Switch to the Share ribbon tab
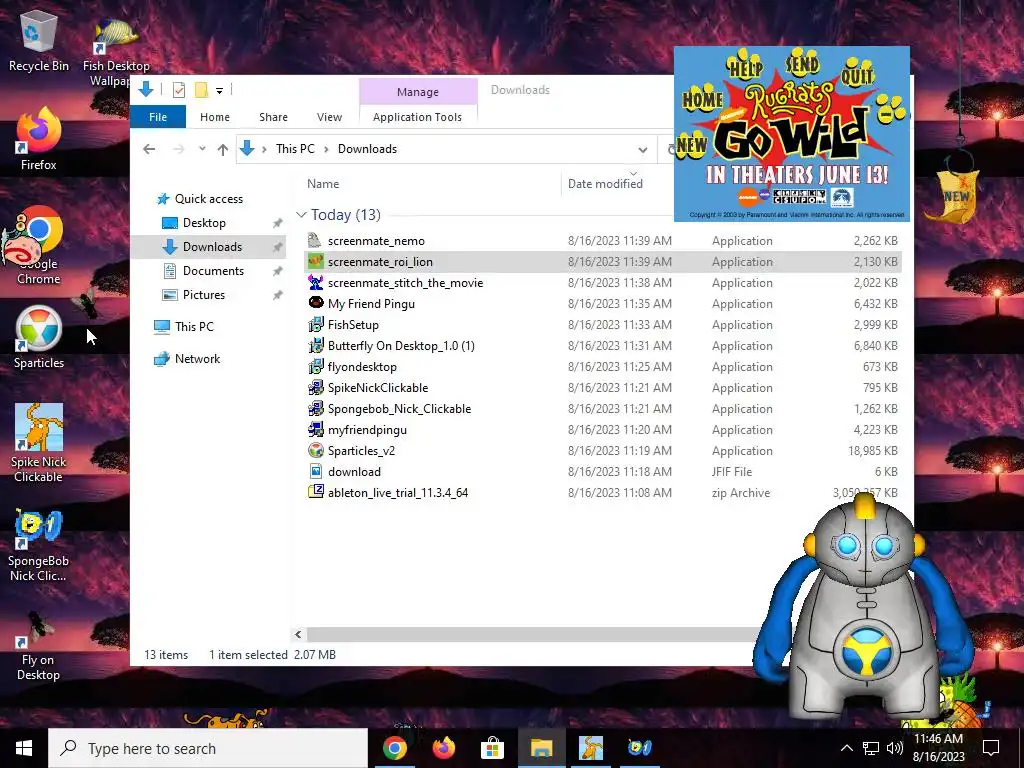This screenshot has height=768, width=1024. click(273, 117)
